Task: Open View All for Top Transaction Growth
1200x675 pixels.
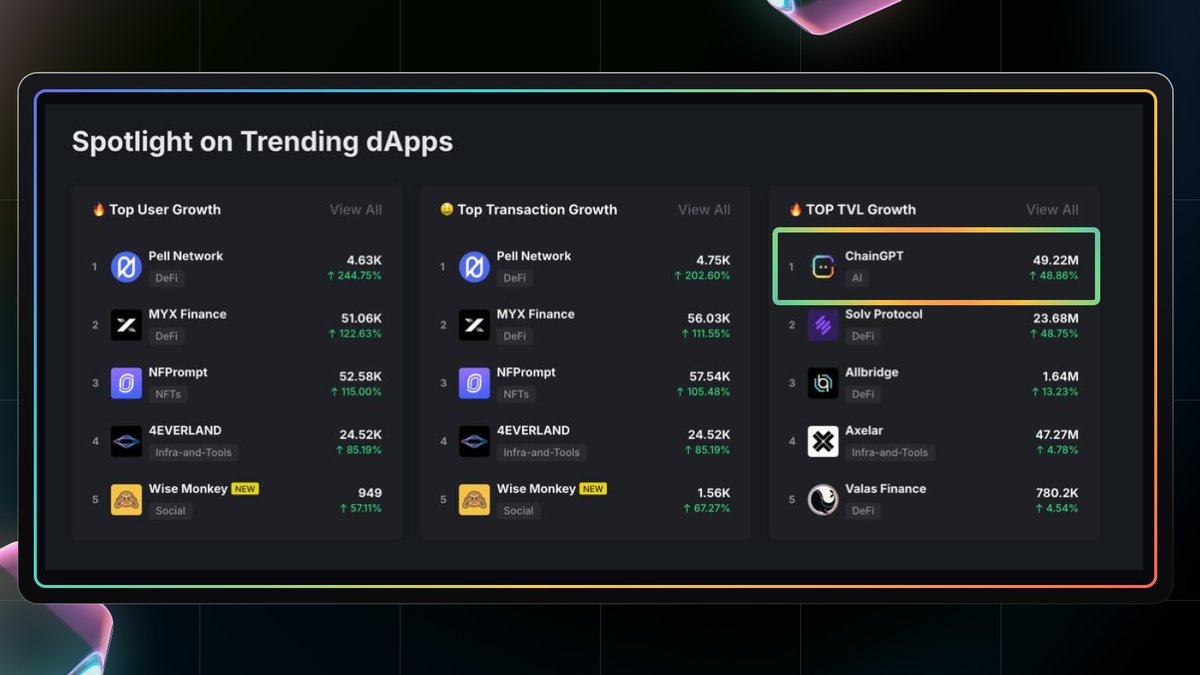Action: [704, 210]
